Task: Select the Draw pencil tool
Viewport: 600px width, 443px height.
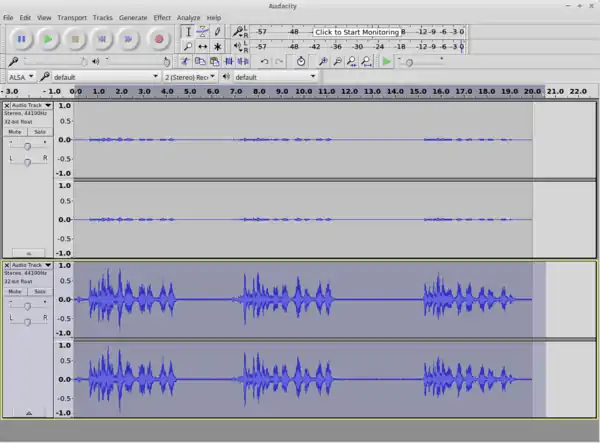Action: tap(217, 32)
